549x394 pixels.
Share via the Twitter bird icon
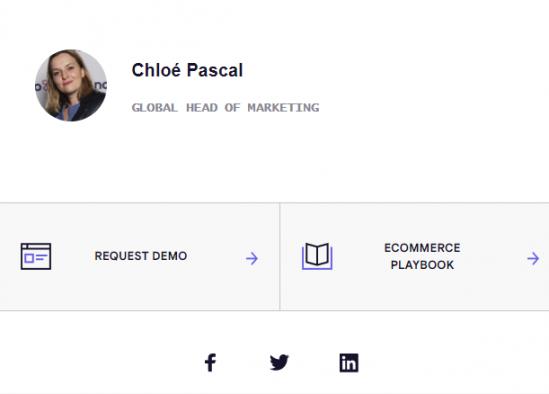click(279, 362)
